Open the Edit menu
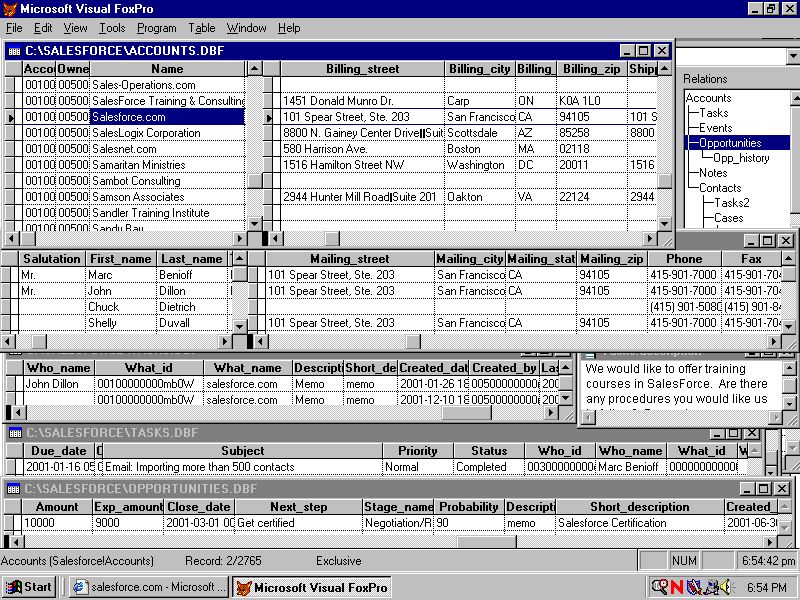 43,28
